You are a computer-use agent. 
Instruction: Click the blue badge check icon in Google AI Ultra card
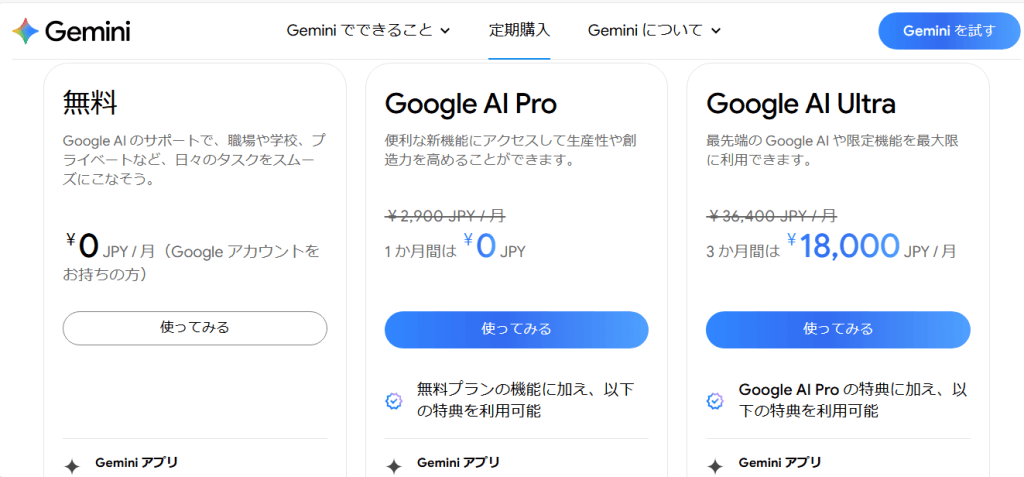click(715, 401)
